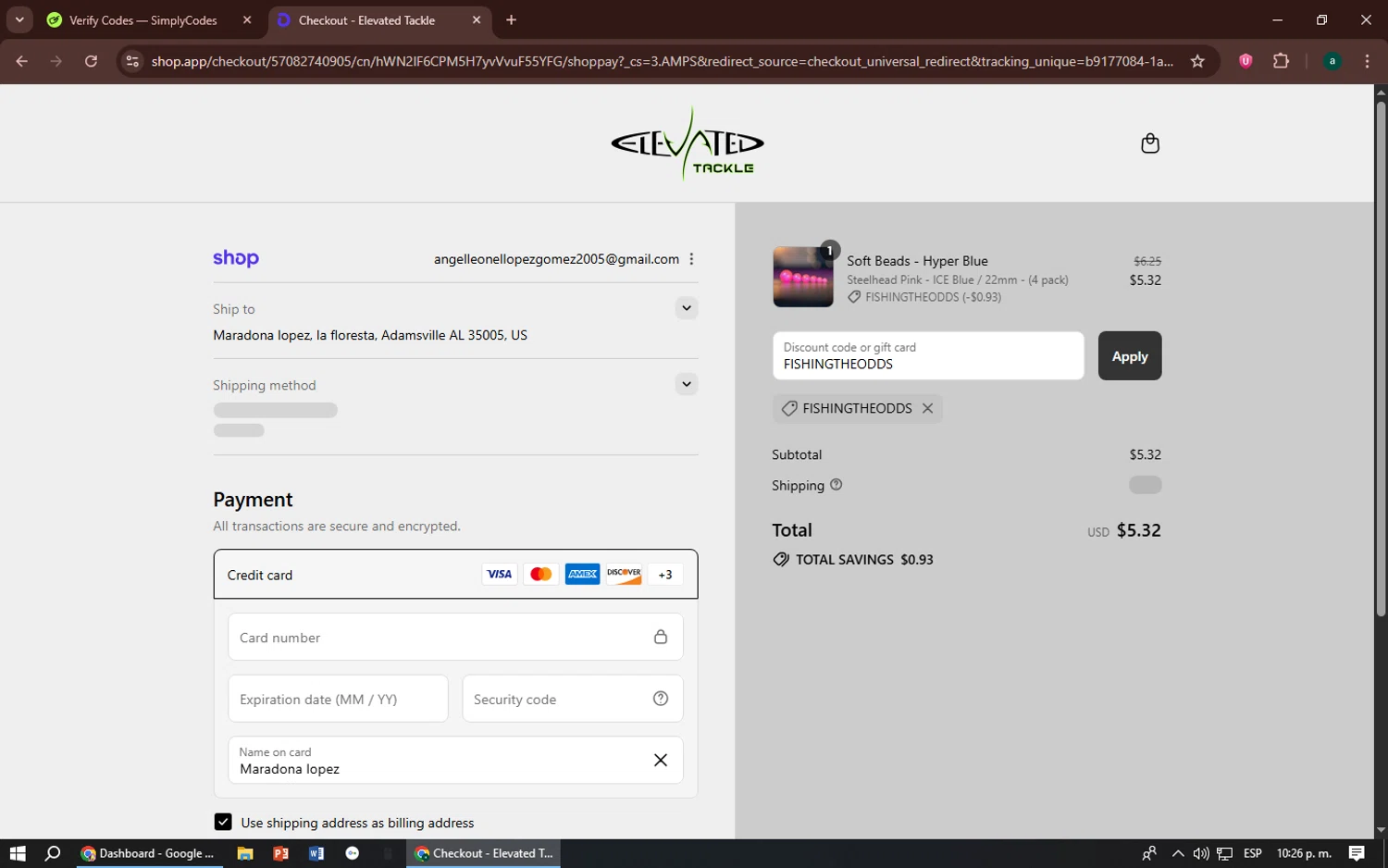The width and height of the screenshot is (1388, 868).
Task: Open the volume control in tray
Action: (x=1201, y=853)
